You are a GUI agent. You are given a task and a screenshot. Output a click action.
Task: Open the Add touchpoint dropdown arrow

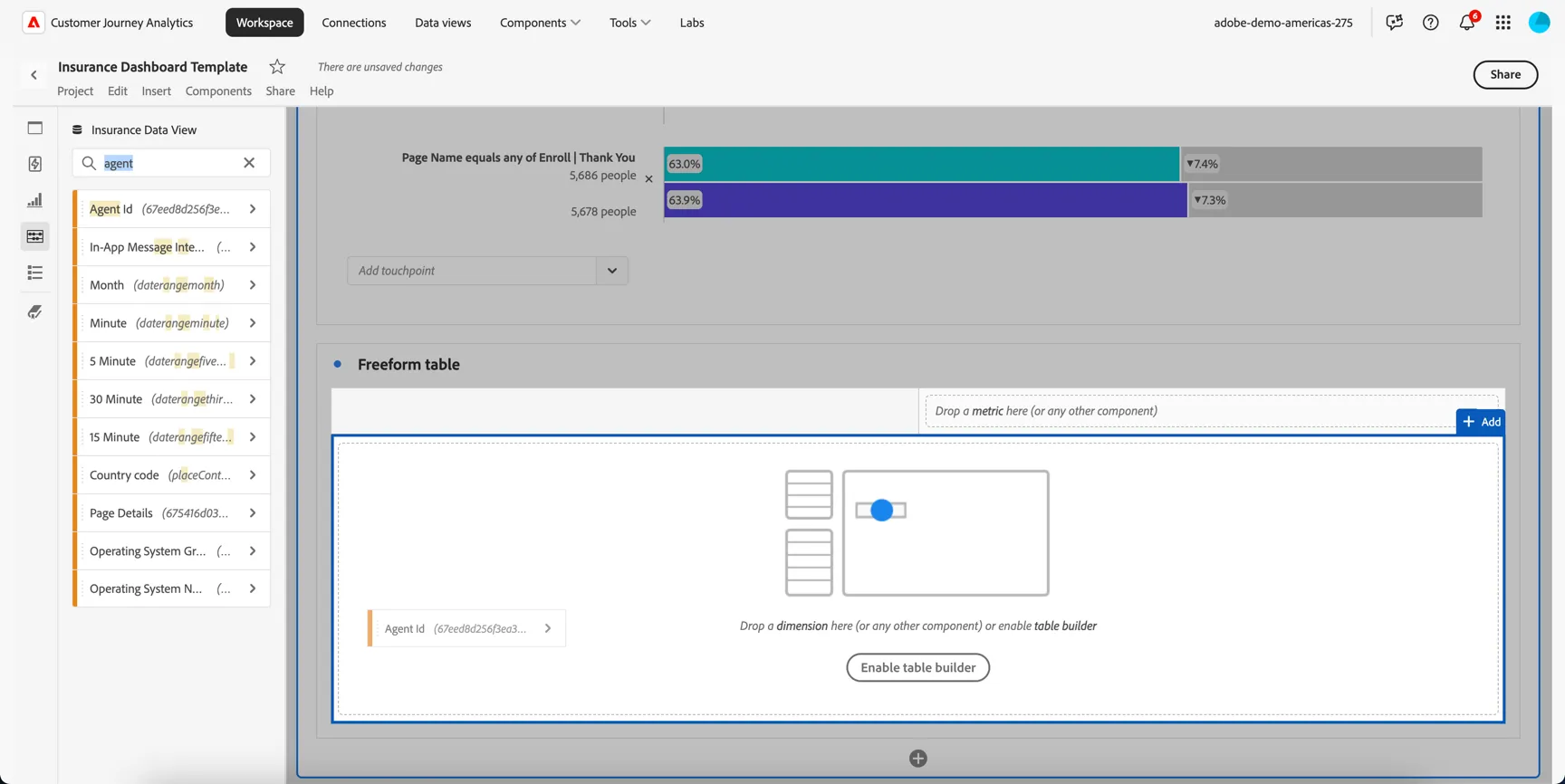(x=612, y=271)
